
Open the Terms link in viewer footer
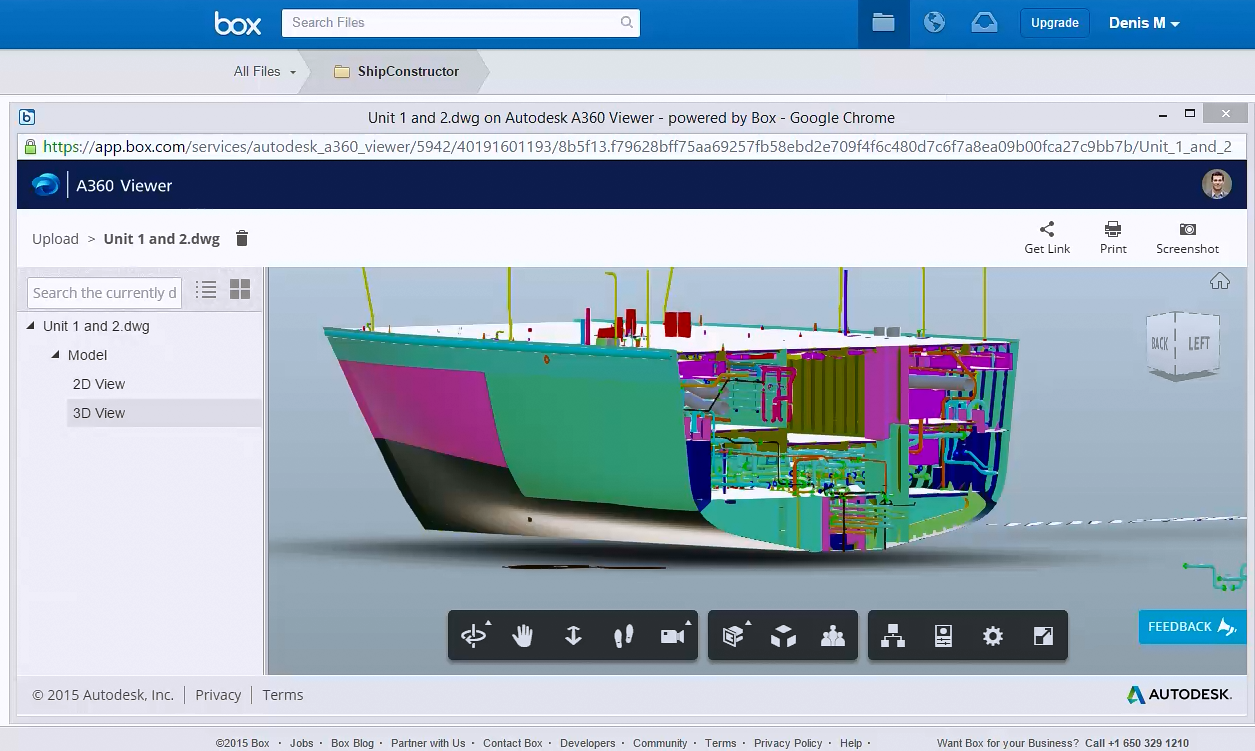pos(283,695)
